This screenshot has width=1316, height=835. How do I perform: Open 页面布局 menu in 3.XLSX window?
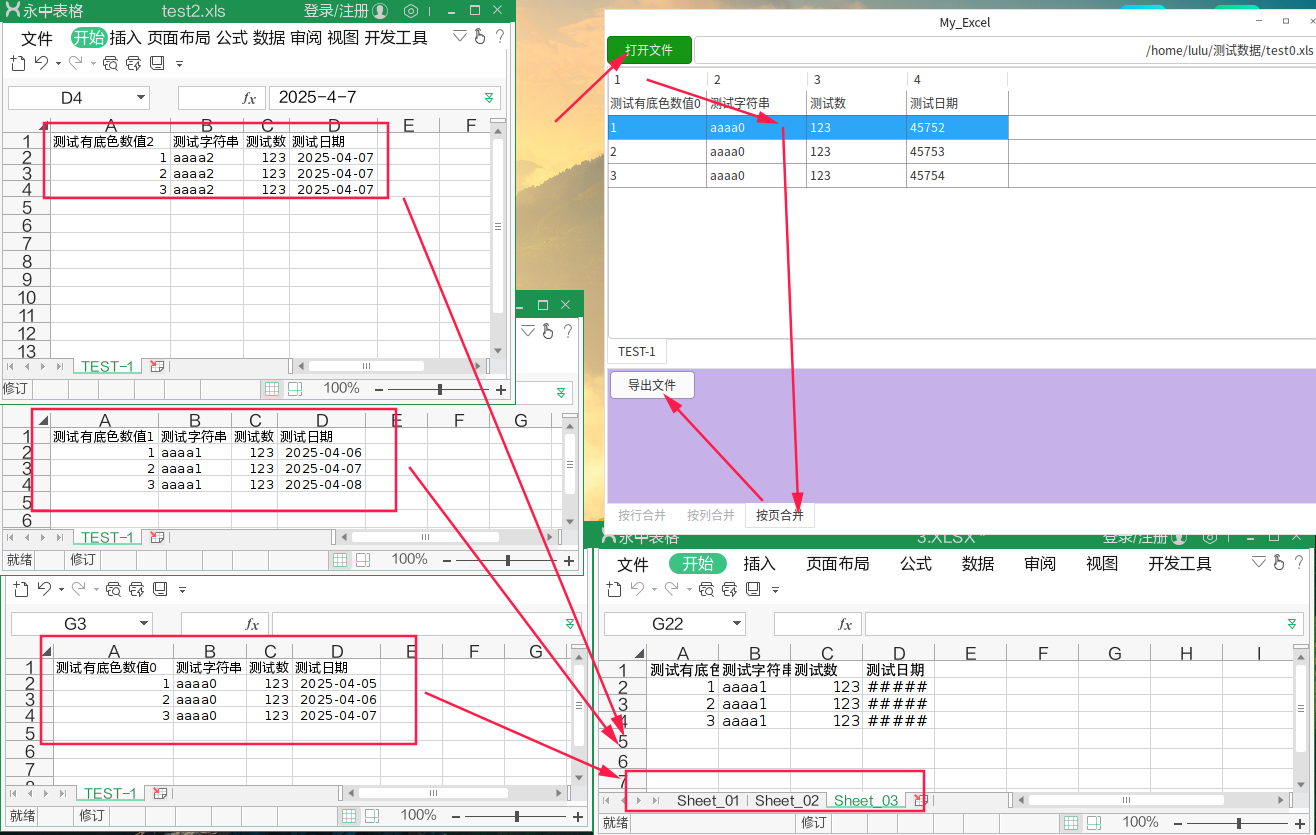pos(838,564)
